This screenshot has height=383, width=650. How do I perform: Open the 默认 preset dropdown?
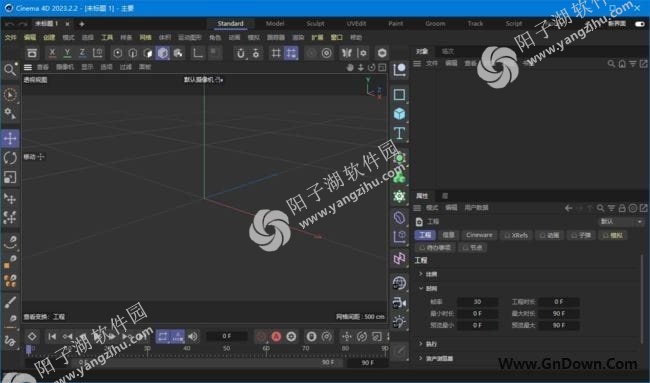coord(621,221)
